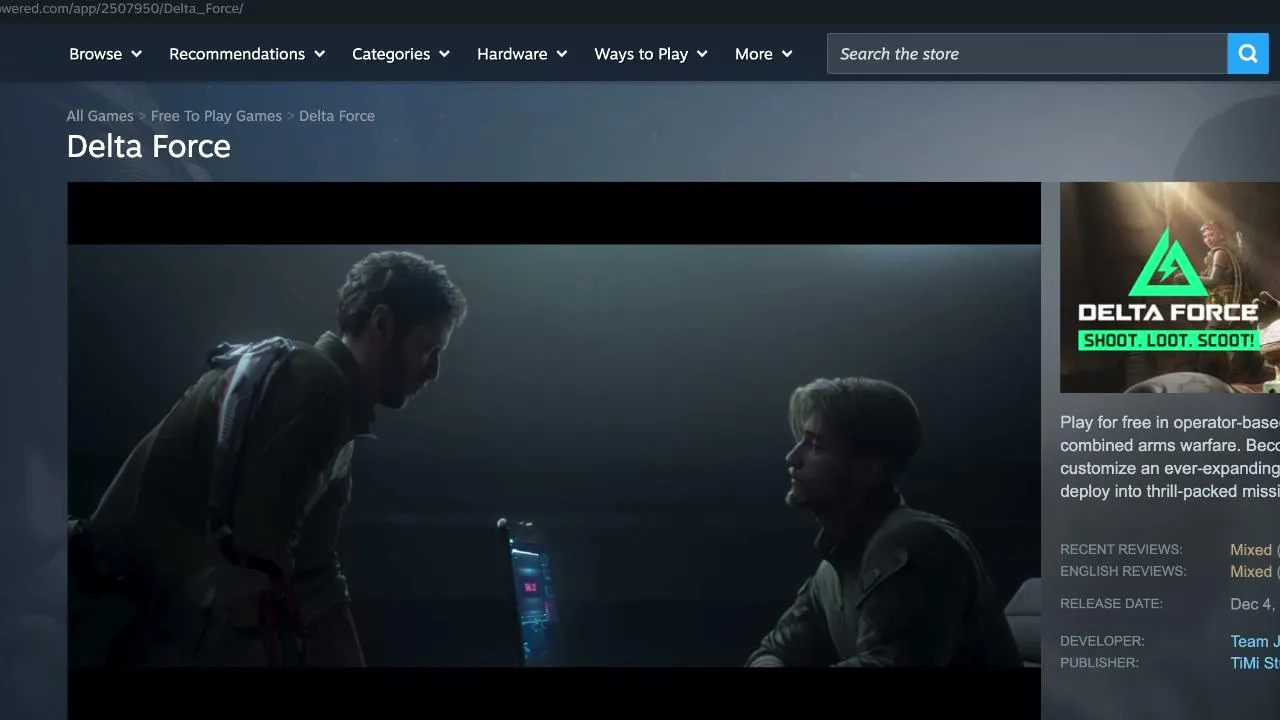
Task: Click the Mixed English reviews summary
Action: click(1251, 572)
